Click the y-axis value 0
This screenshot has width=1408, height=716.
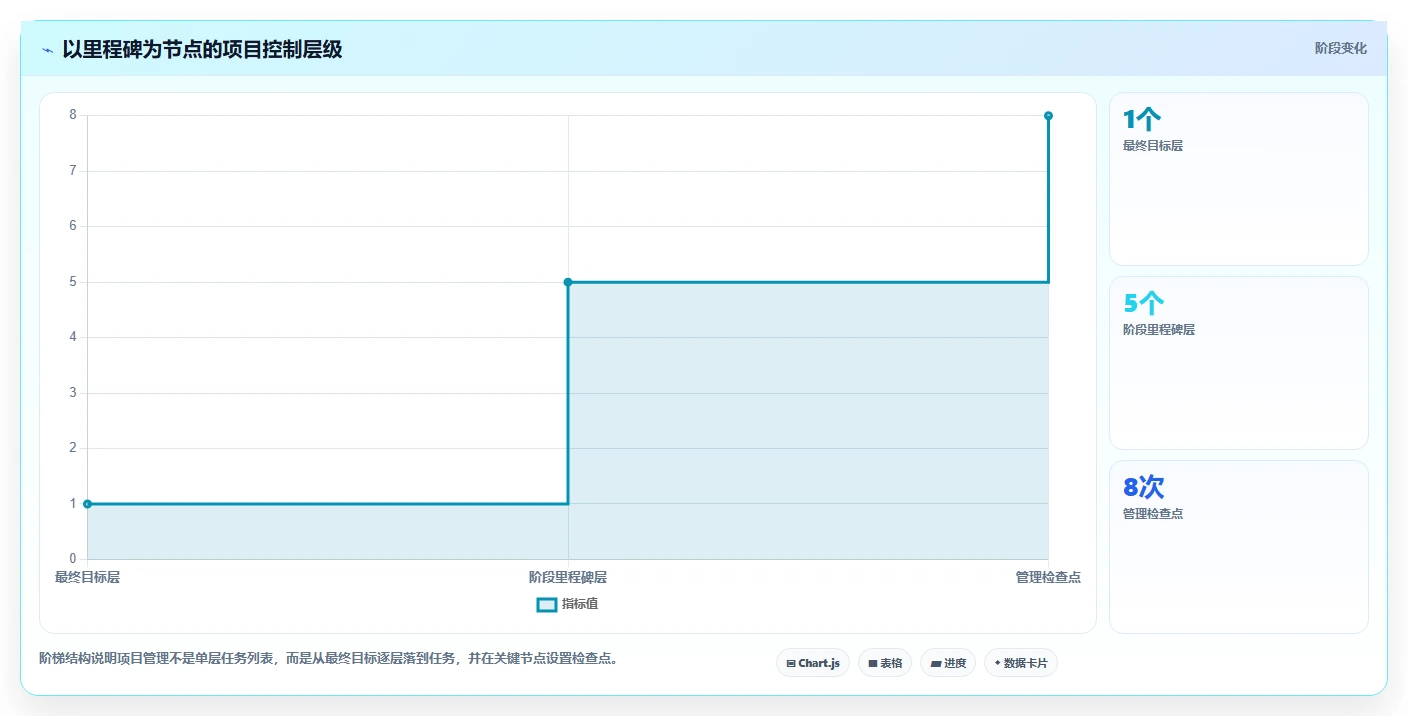click(x=73, y=559)
